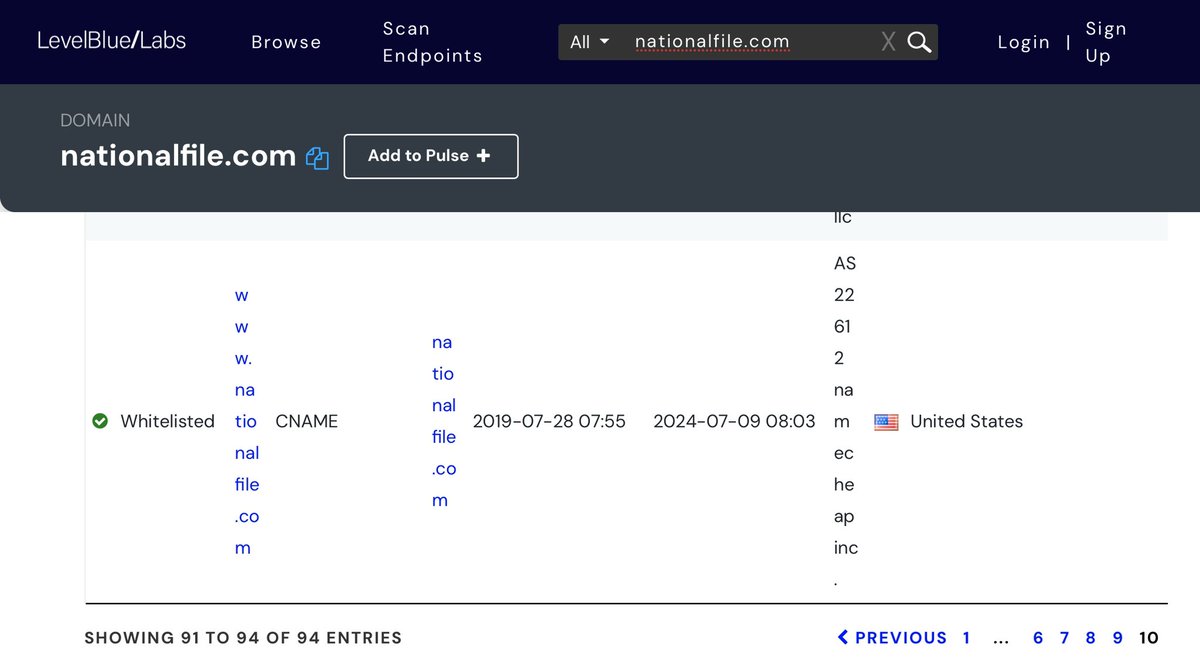Click the search field containing nationalfile.com
Screen dimensions: 1200x662
click(x=750, y=42)
